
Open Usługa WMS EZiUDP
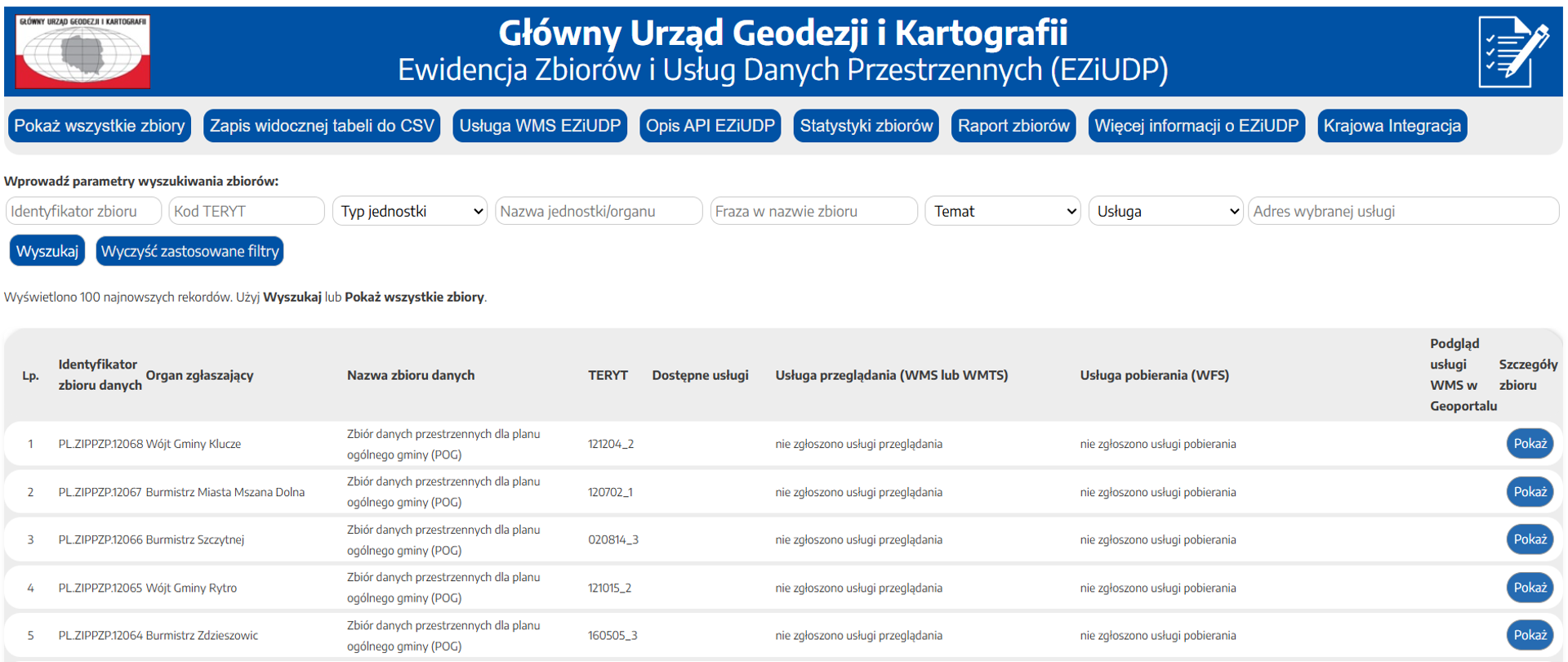click(540, 126)
